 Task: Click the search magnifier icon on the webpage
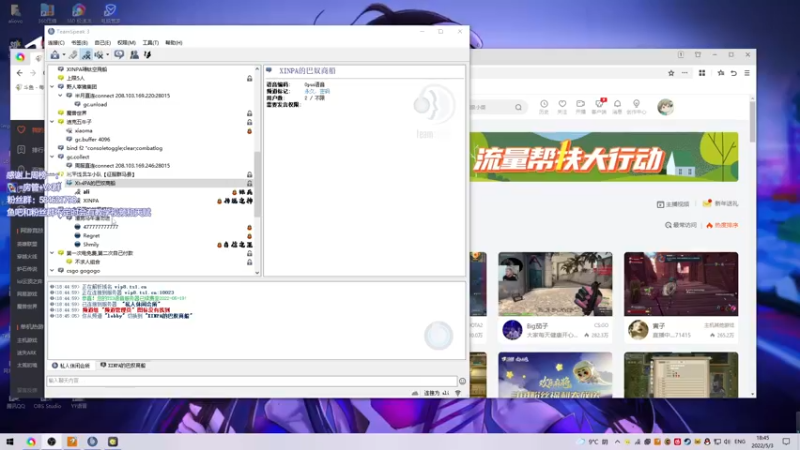518,107
